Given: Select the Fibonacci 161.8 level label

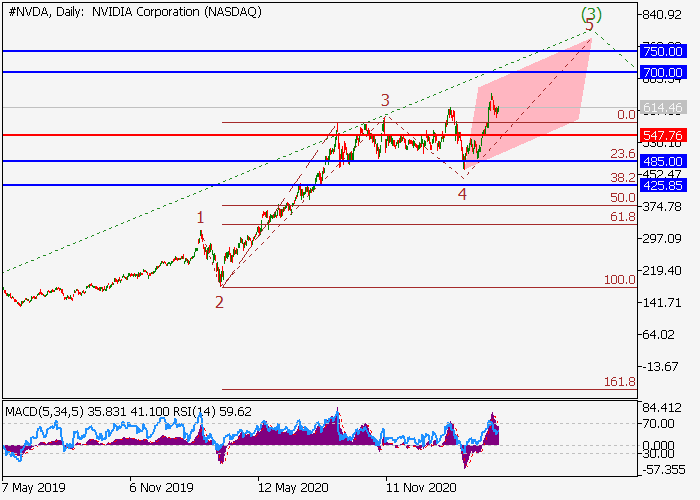Looking at the screenshot, I should click(x=620, y=382).
